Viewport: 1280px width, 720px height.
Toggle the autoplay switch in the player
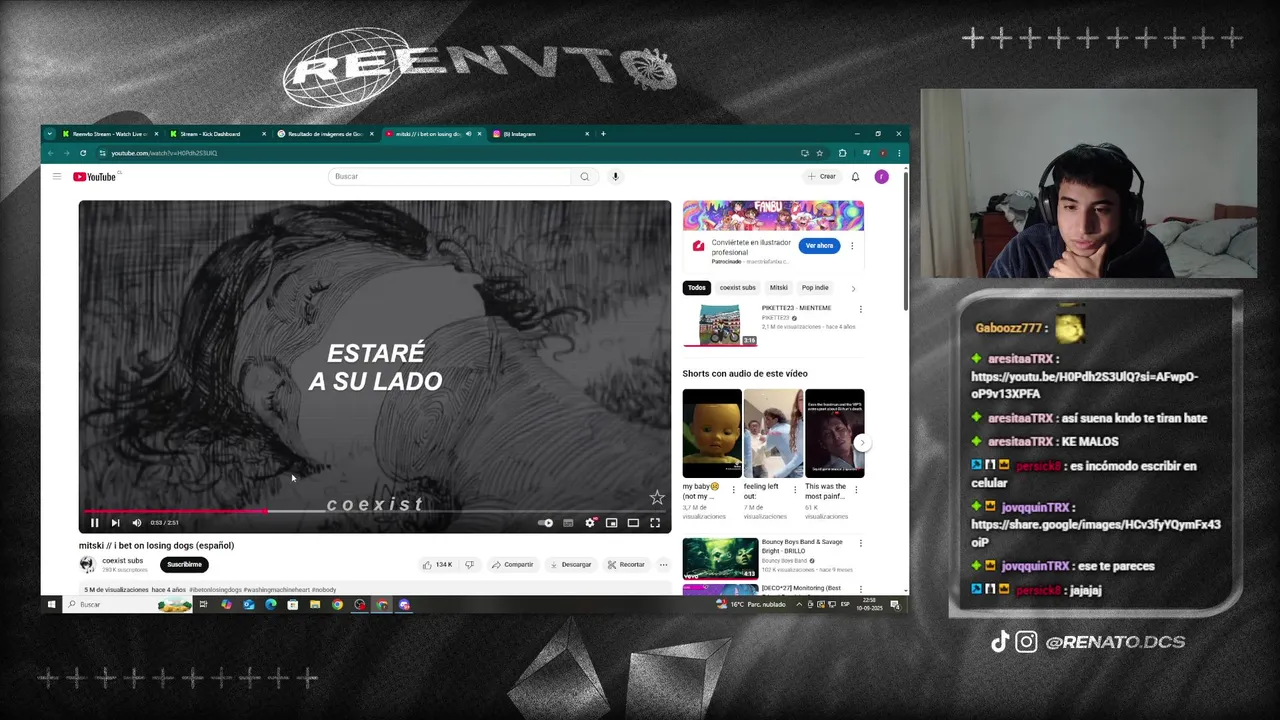click(545, 522)
